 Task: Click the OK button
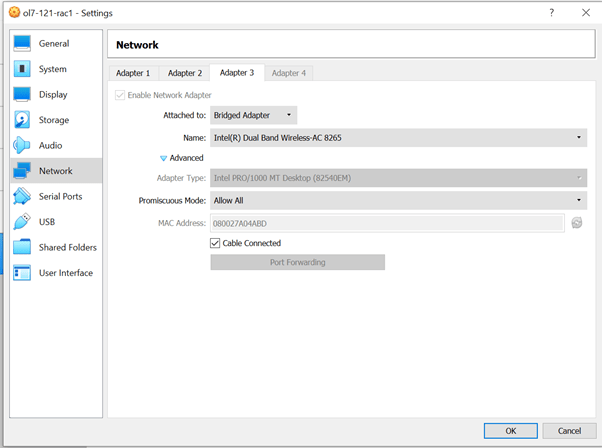pos(510,430)
